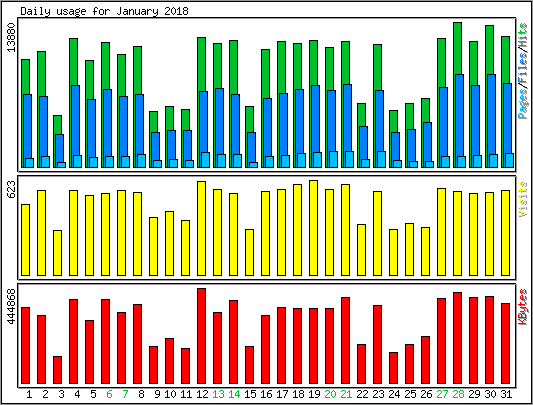Click the blue "Files" legend word

tap(522, 68)
